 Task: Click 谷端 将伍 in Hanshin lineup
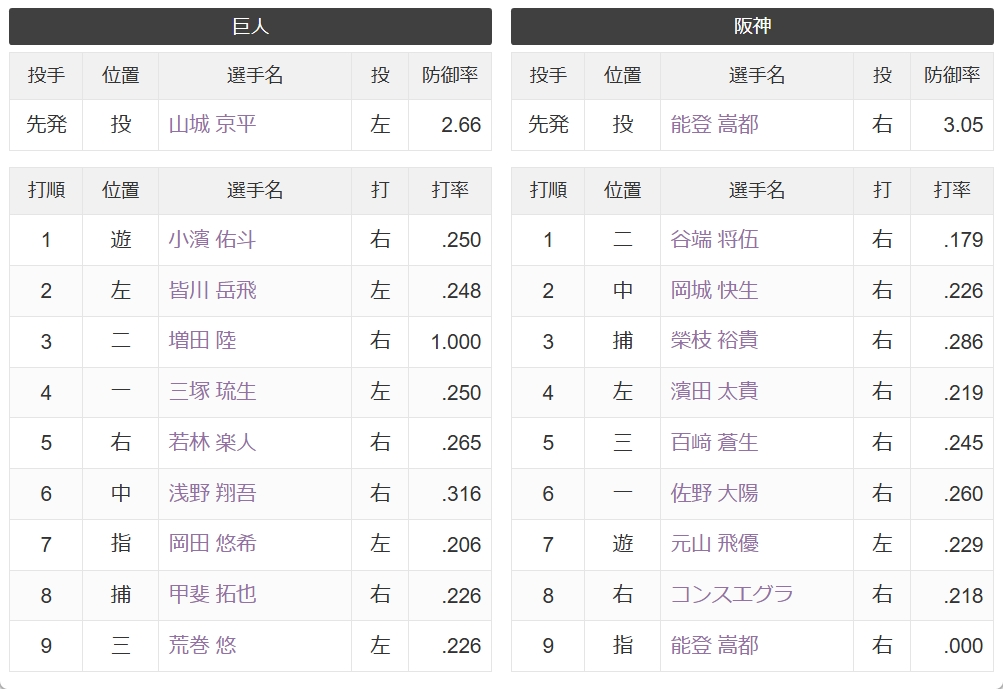click(715, 239)
